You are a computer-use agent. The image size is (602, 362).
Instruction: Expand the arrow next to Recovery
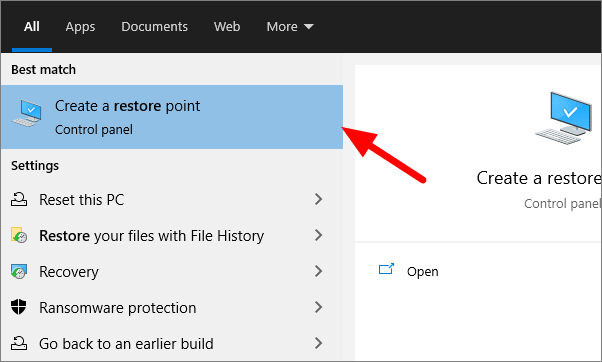[x=318, y=271]
